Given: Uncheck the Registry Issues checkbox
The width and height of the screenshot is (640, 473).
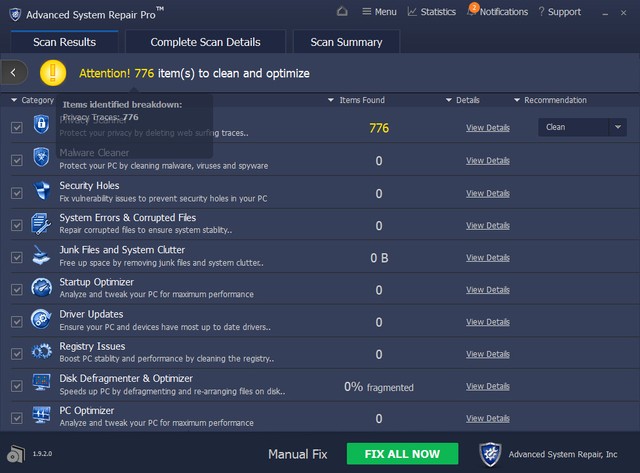Looking at the screenshot, I should click(x=17, y=354).
